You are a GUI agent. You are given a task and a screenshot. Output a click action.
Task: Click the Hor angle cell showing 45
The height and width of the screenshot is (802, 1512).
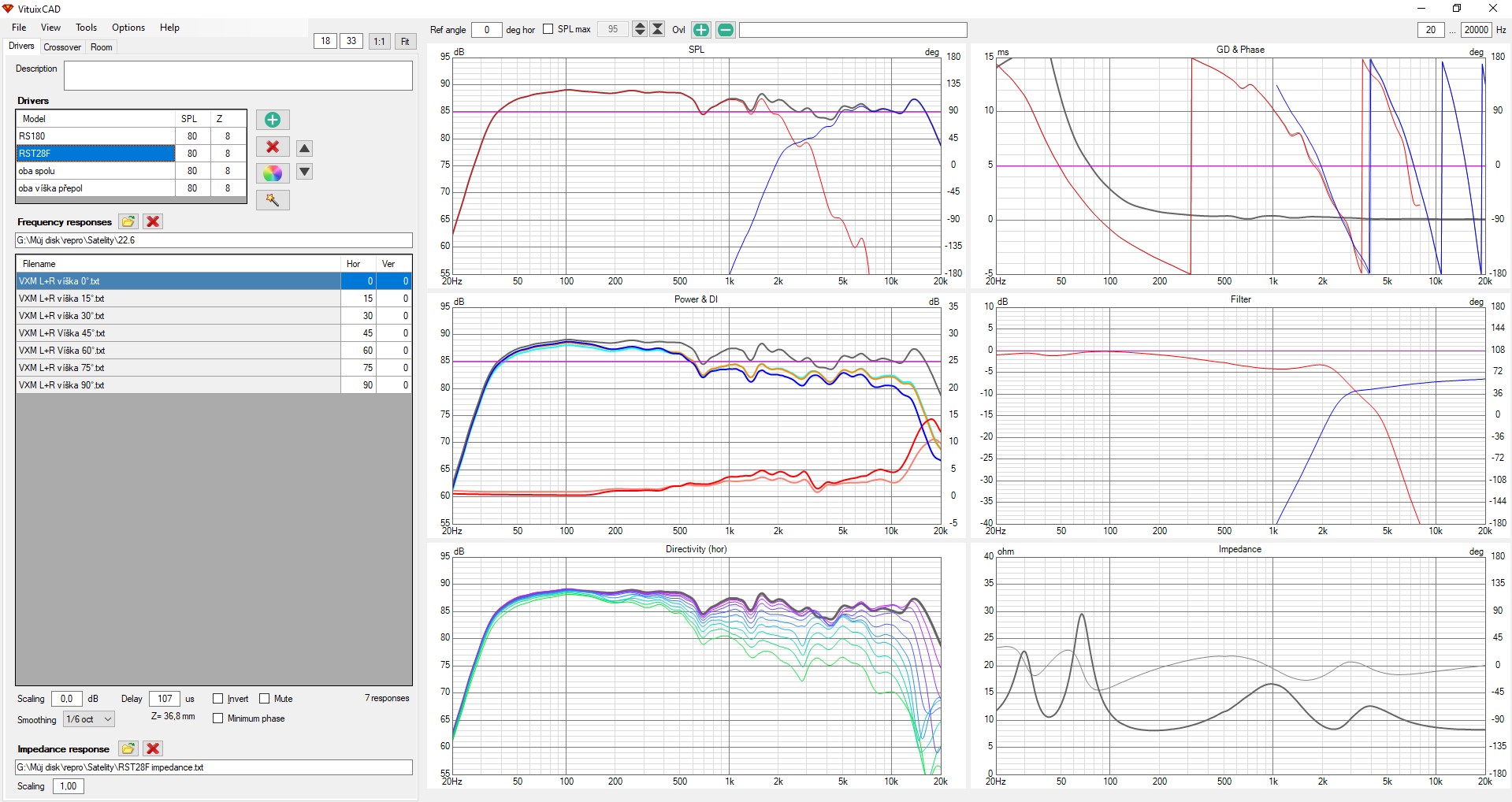[x=358, y=333]
